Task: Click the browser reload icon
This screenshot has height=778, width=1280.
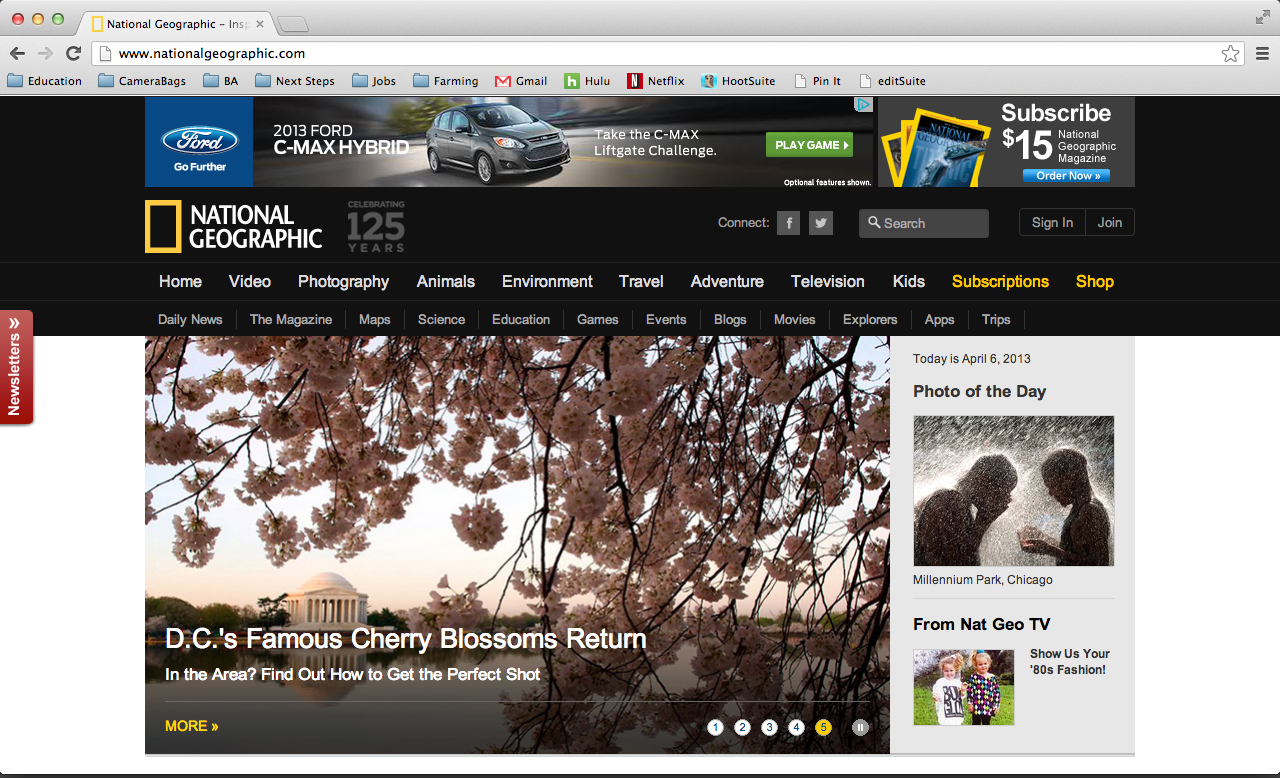Action: (73, 54)
